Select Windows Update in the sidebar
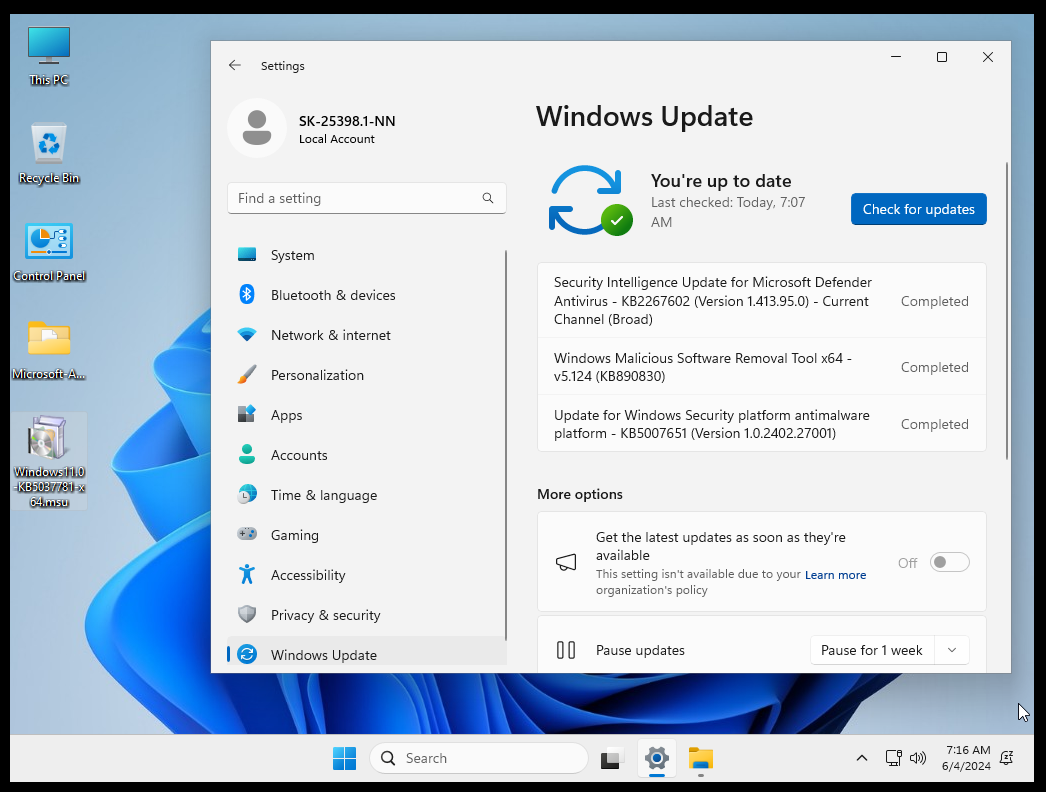This screenshot has height=792, width=1046. pos(366,653)
